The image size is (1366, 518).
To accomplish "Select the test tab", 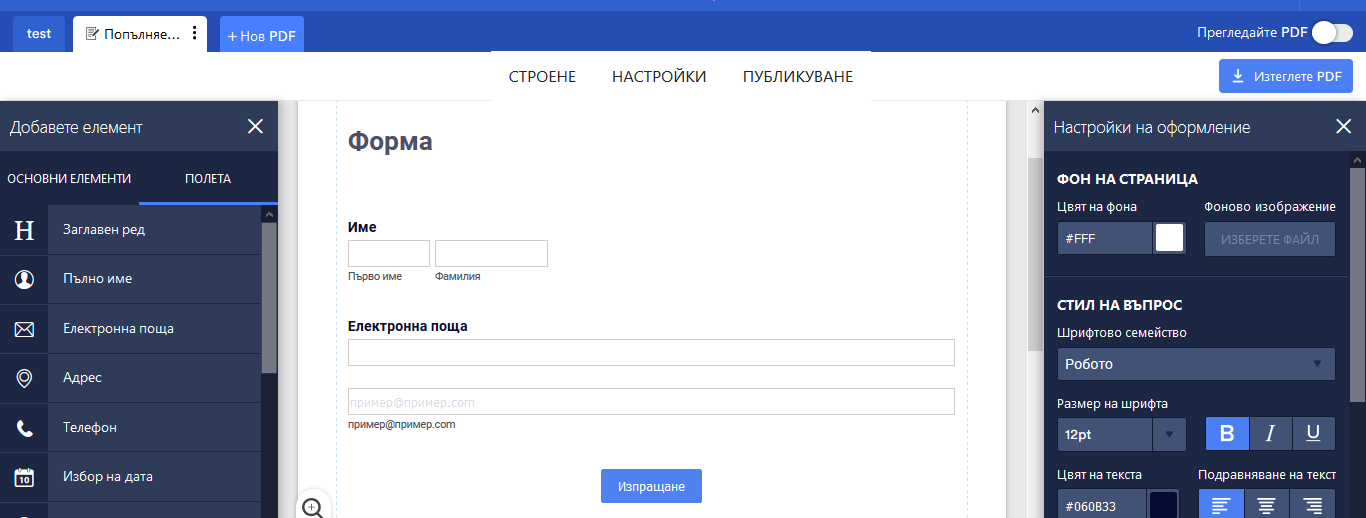I will click(x=39, y=34).
